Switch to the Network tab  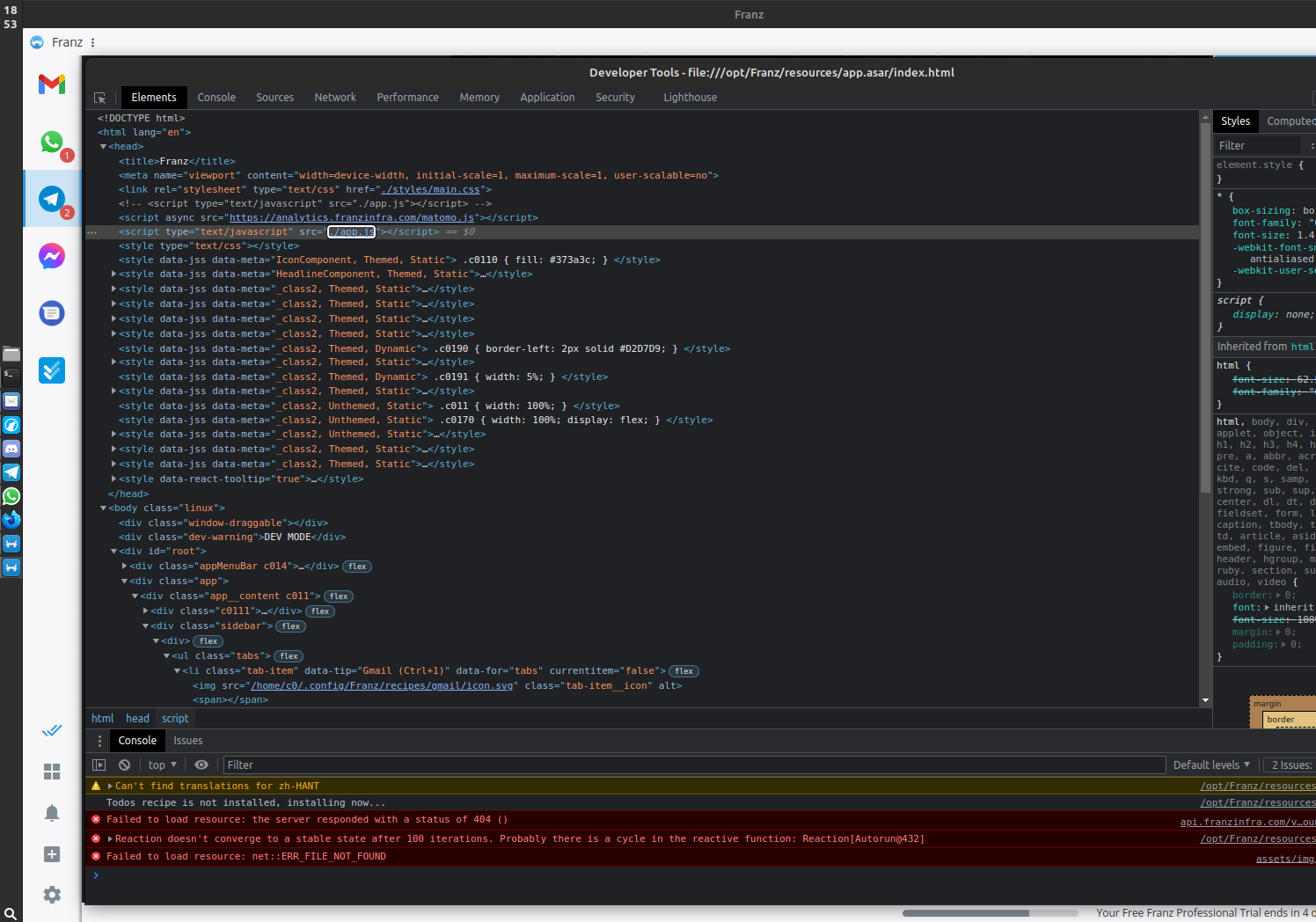coord(335,98)
